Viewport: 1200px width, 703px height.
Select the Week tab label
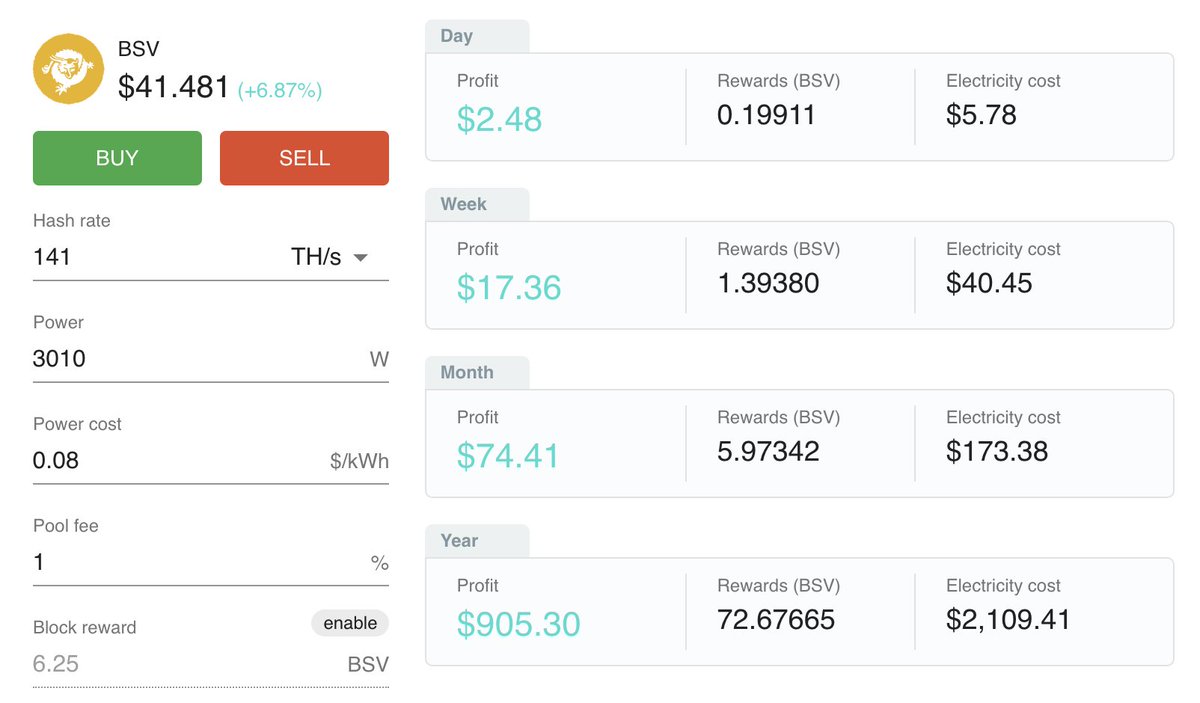point(477,204)
